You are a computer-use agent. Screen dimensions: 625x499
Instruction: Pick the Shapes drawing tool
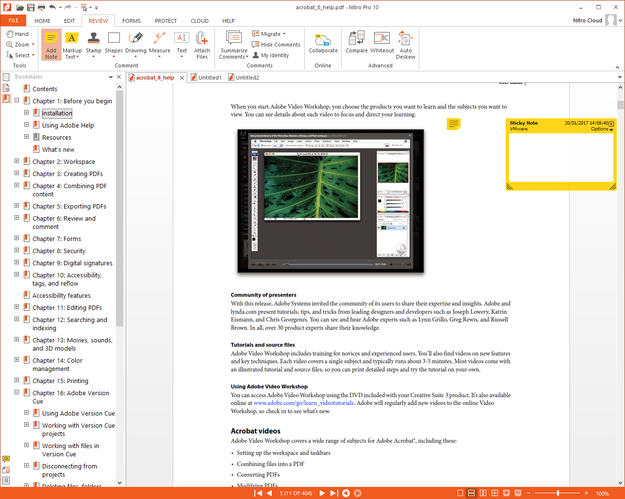pos(114,45)
